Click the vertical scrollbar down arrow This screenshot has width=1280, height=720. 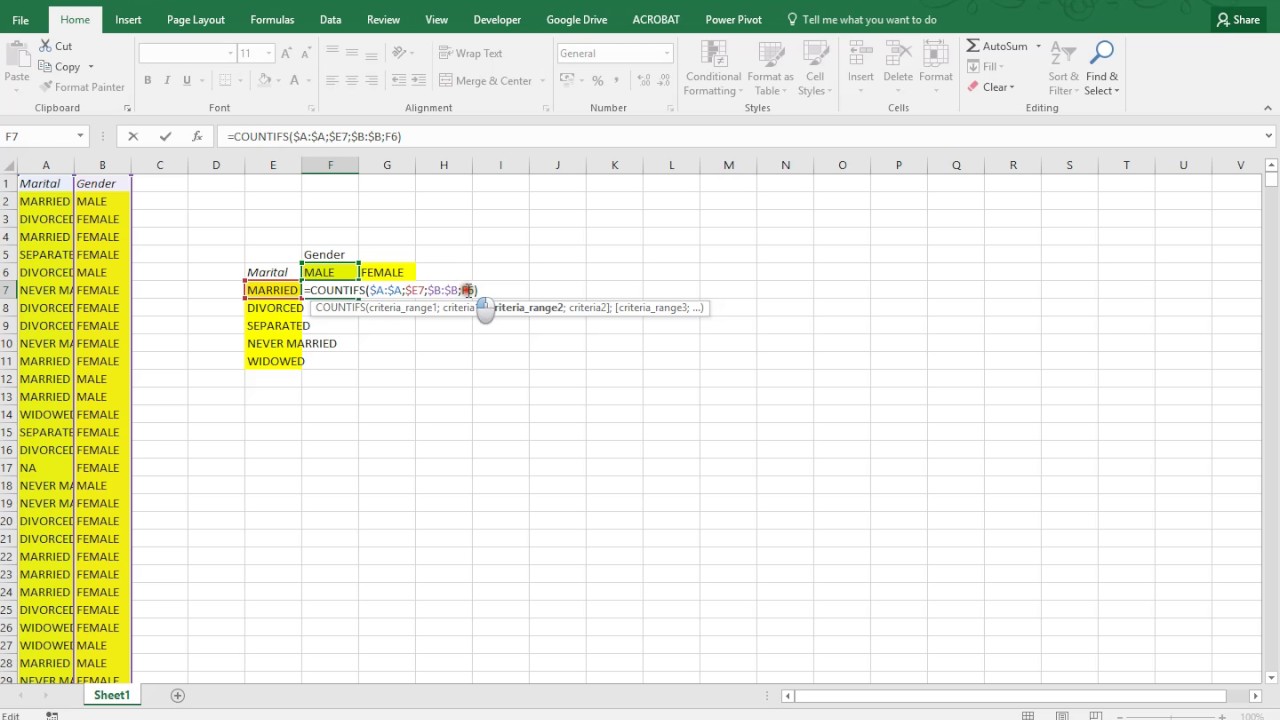(x=1271, y=676)
